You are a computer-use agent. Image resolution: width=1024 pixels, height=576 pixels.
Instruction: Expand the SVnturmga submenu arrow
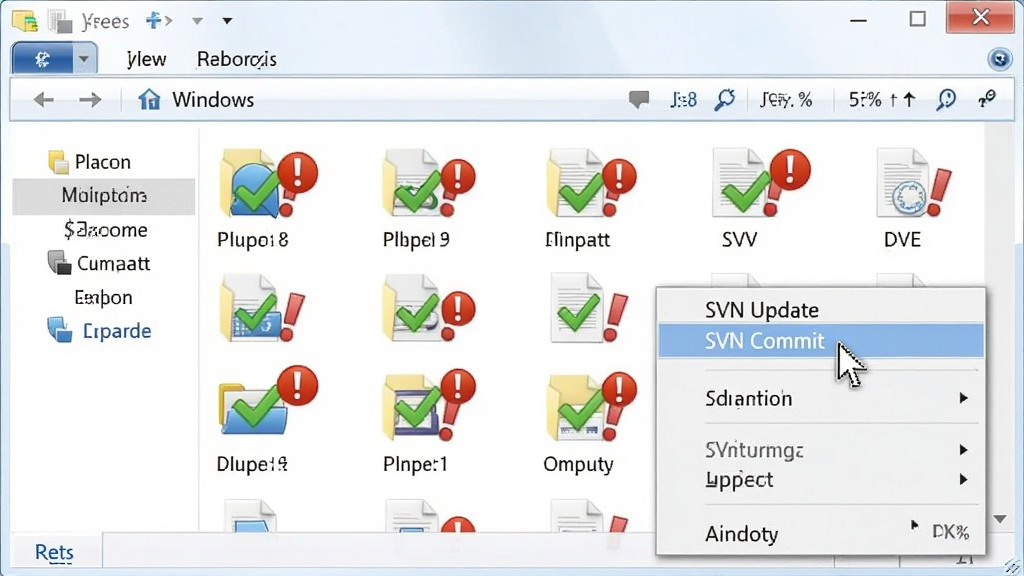pos(964,449)
